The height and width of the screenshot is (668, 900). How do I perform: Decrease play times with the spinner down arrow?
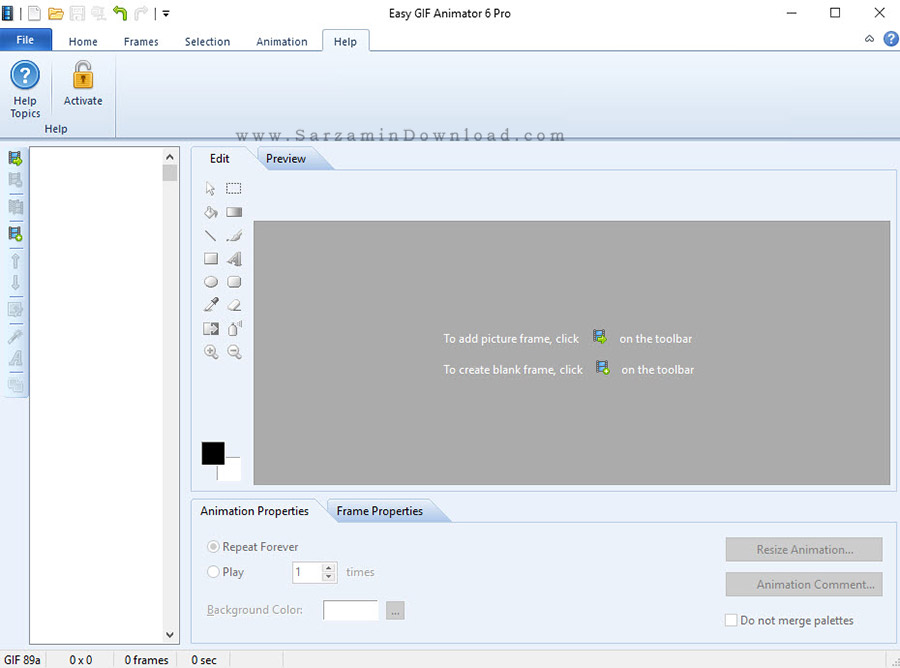click(x=329, y=577)
